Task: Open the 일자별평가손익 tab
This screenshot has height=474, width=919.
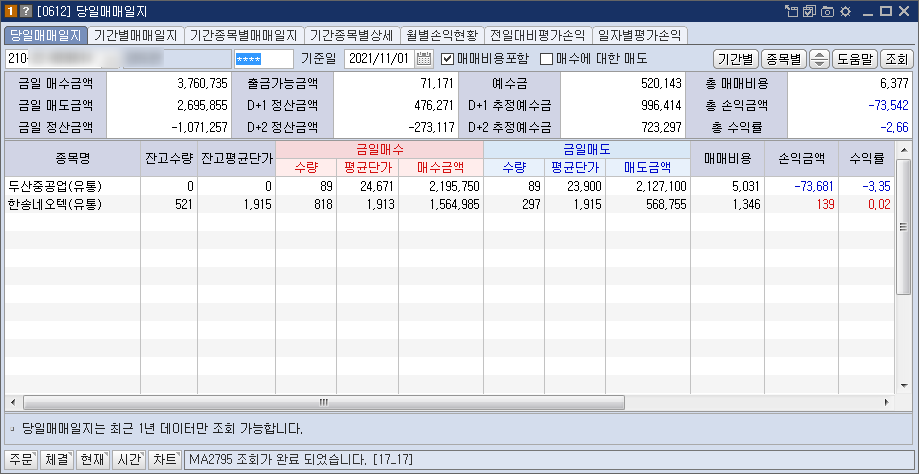Action: 640,35
